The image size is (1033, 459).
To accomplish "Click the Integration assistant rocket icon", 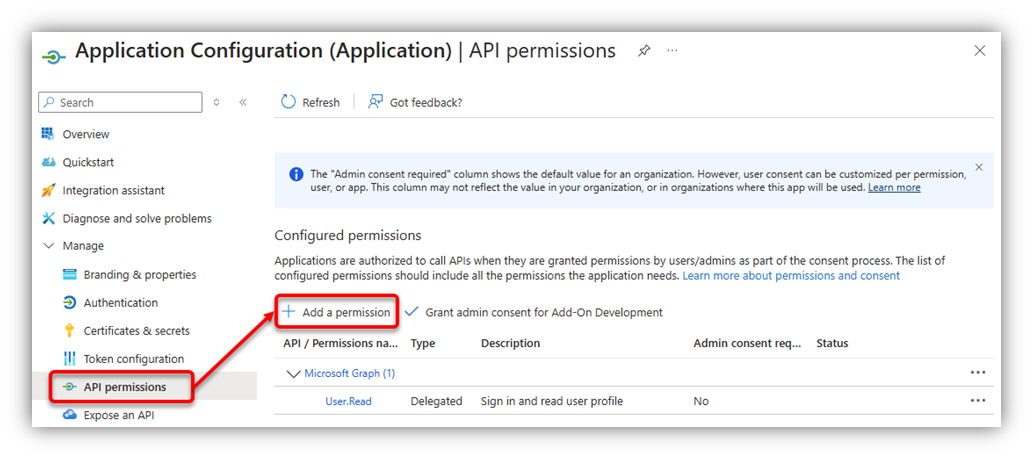I will 48,190.
